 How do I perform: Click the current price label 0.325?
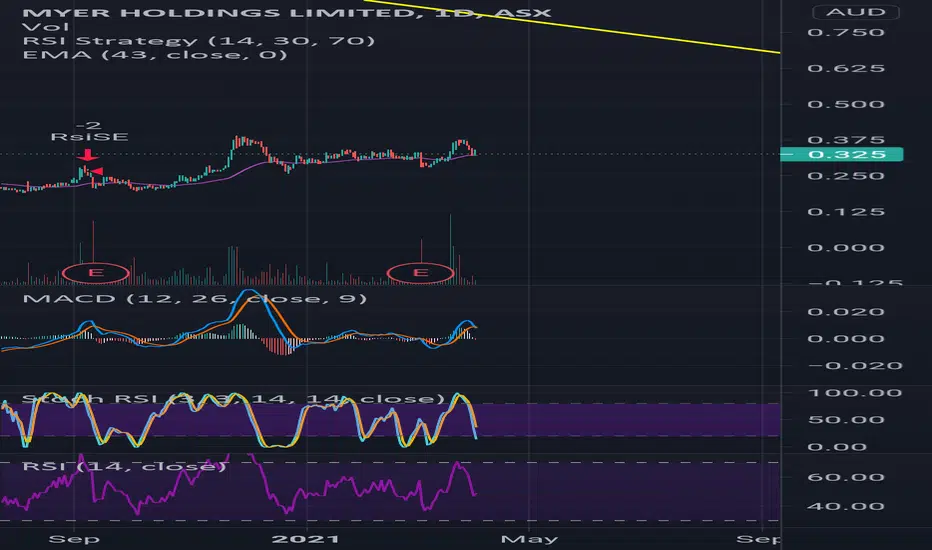click(842, 155)
